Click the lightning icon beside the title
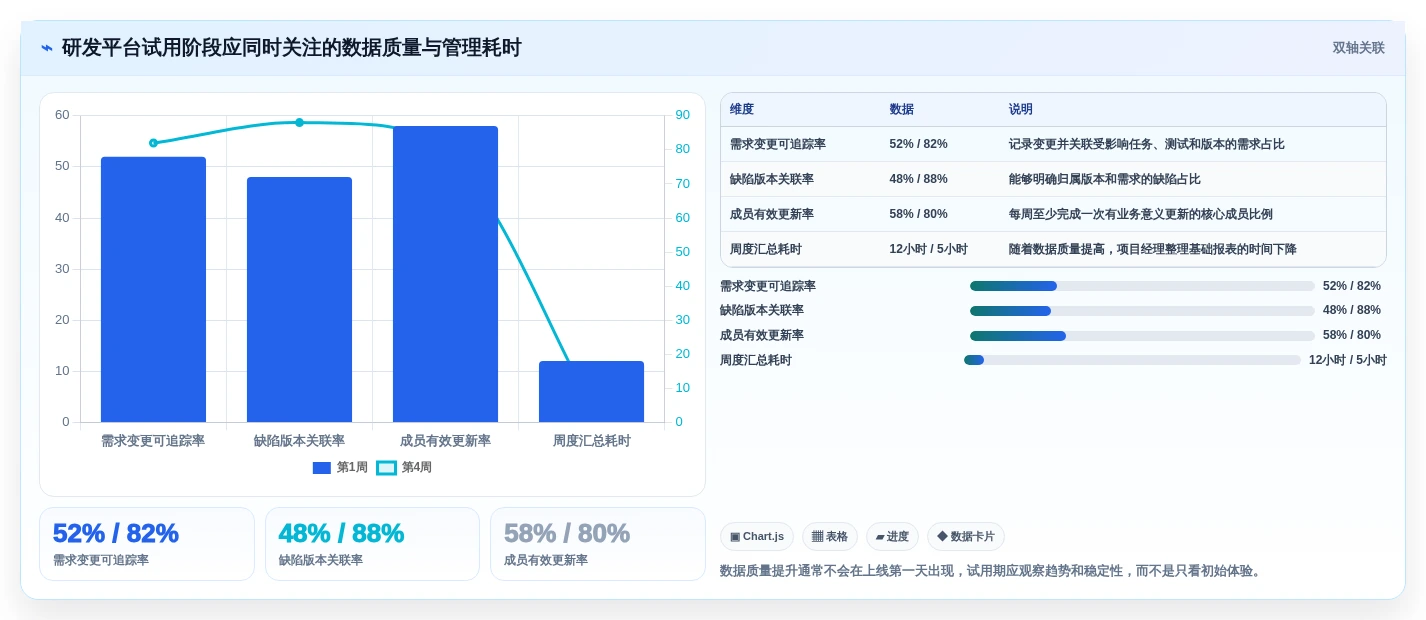 click(x=47, y=48)
